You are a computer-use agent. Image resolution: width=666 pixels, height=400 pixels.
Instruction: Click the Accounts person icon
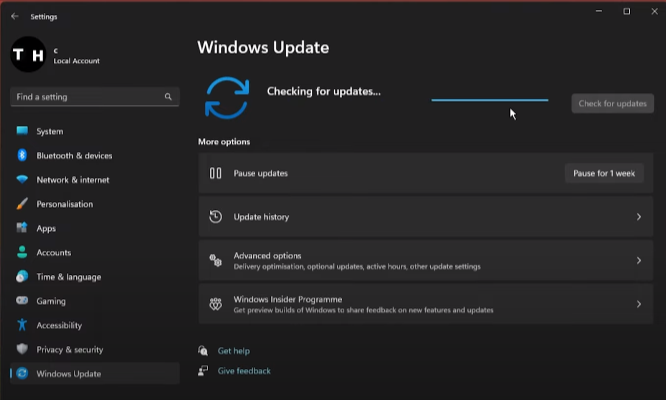click(x=22, y=252)
